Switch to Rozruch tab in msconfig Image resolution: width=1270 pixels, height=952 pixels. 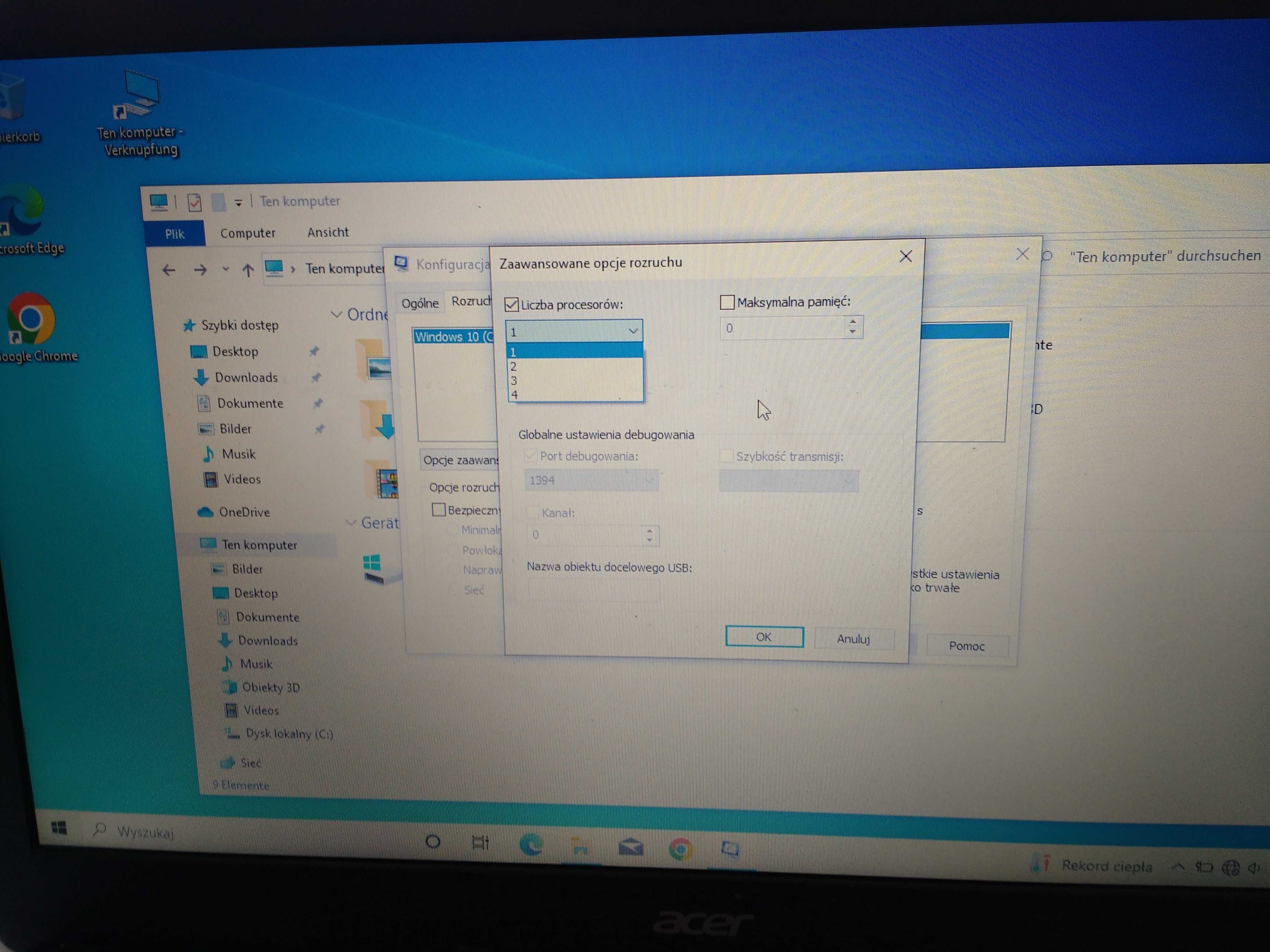pyautogui.click(x=470, y=301)
